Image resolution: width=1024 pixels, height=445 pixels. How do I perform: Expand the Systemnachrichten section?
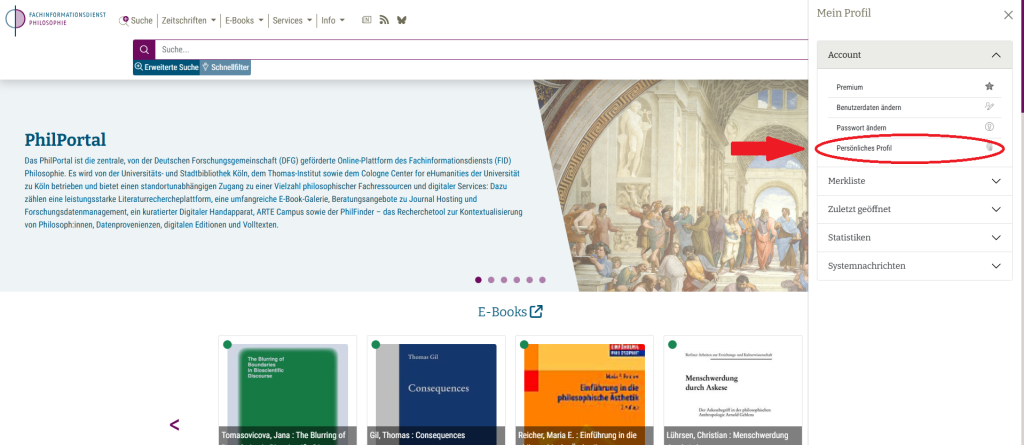pos(914,266)
